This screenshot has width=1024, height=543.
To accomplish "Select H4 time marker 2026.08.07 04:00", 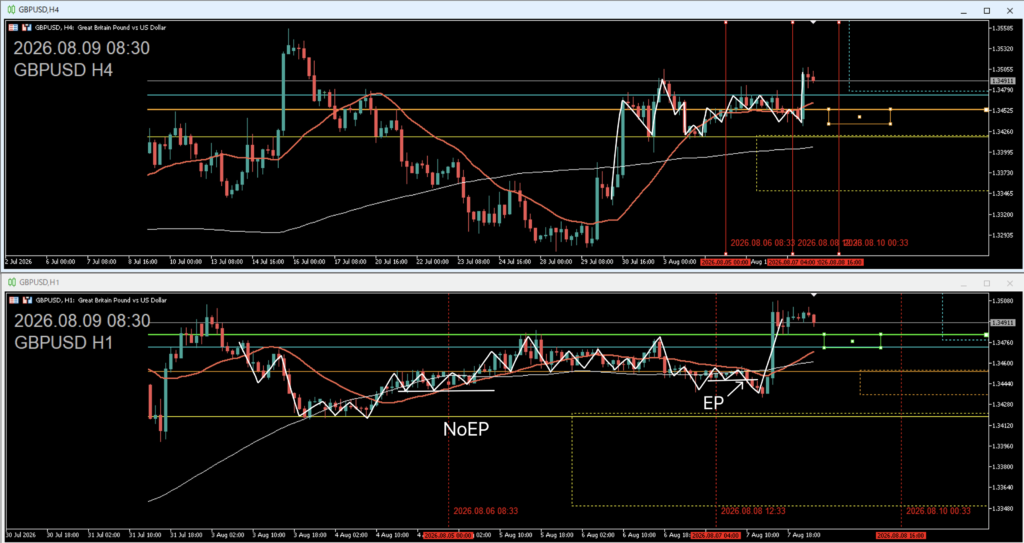I will tap(791, 262).
